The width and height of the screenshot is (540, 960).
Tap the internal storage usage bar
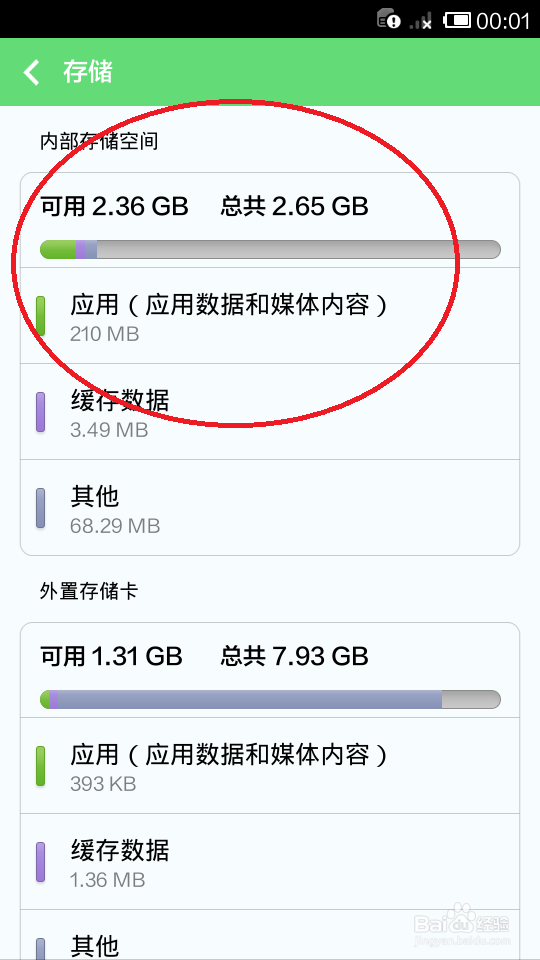pos(270,249)
